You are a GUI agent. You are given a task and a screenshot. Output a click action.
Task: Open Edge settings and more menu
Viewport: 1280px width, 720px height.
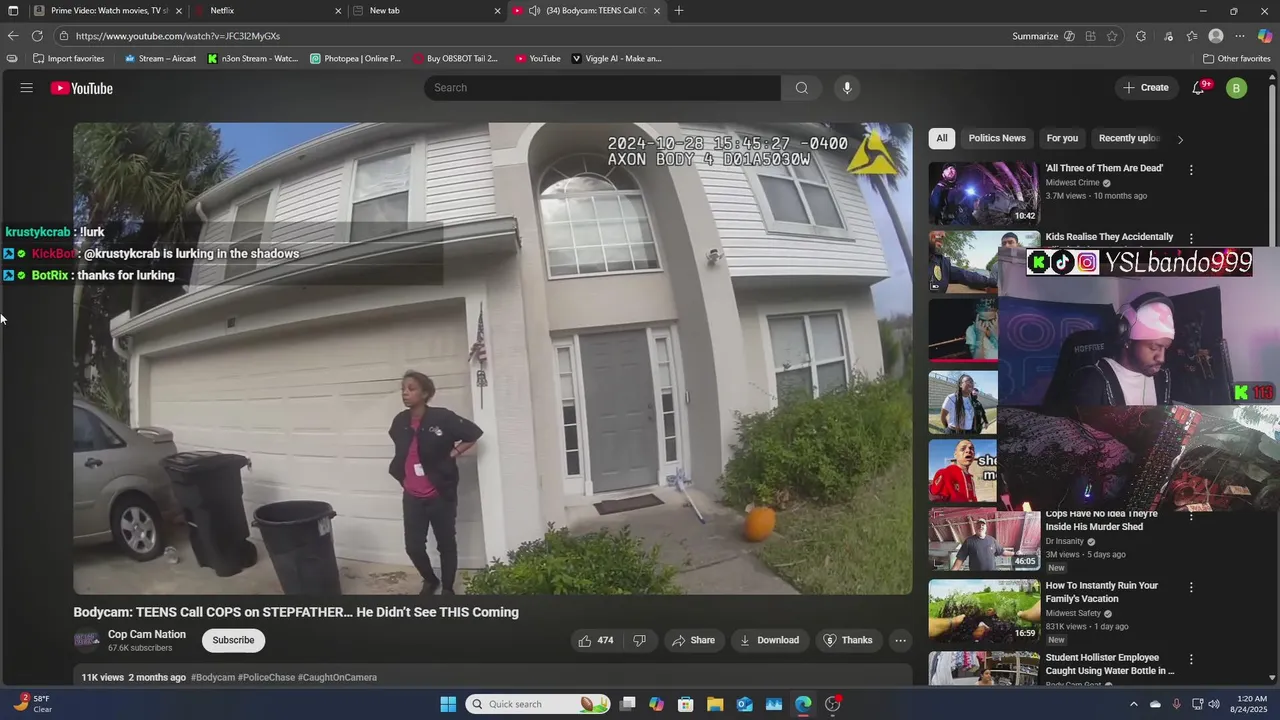tap(1241, 36)
